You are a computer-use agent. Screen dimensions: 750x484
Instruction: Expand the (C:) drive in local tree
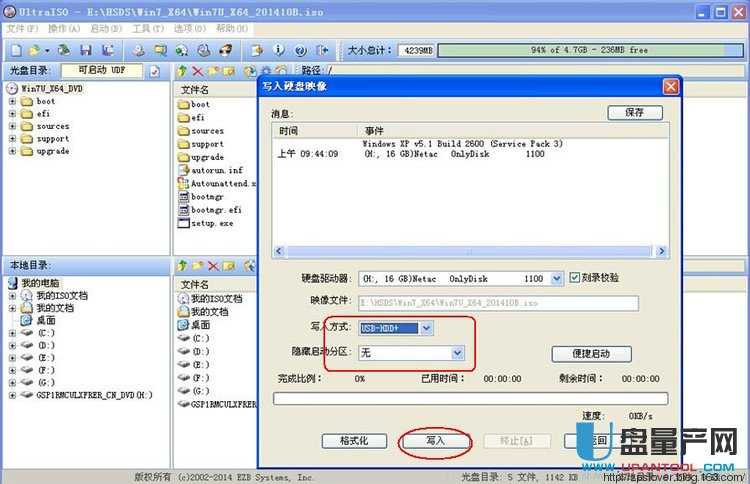(x=13, y=333)
